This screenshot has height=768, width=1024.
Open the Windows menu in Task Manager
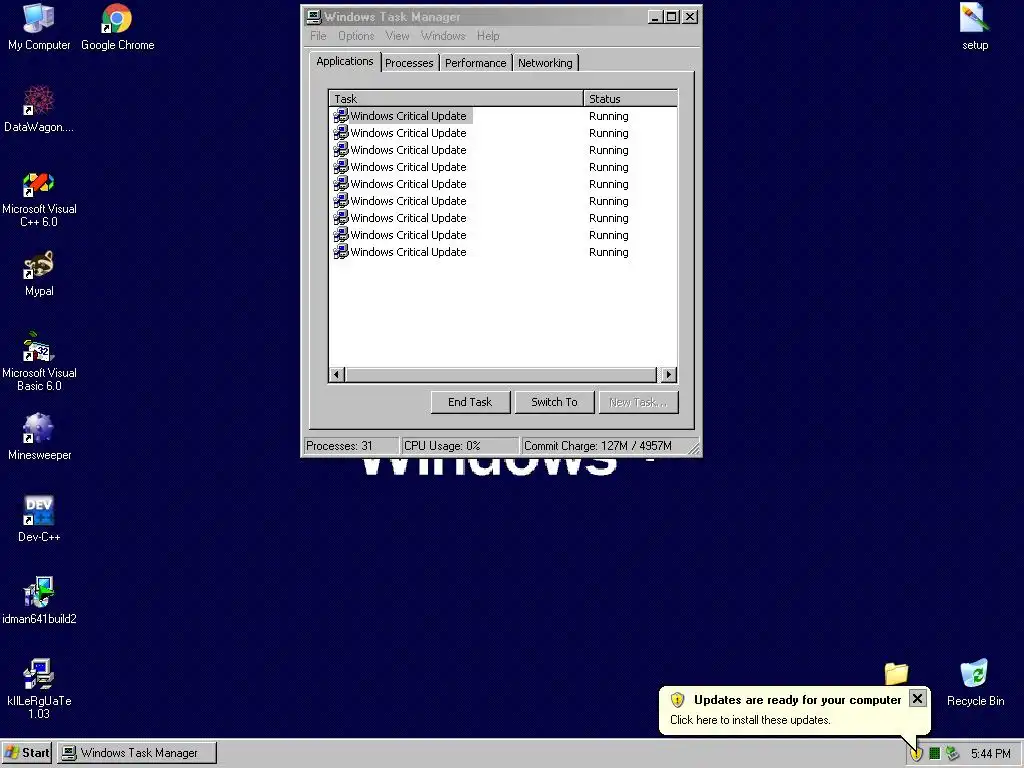[x=443, y=36]
